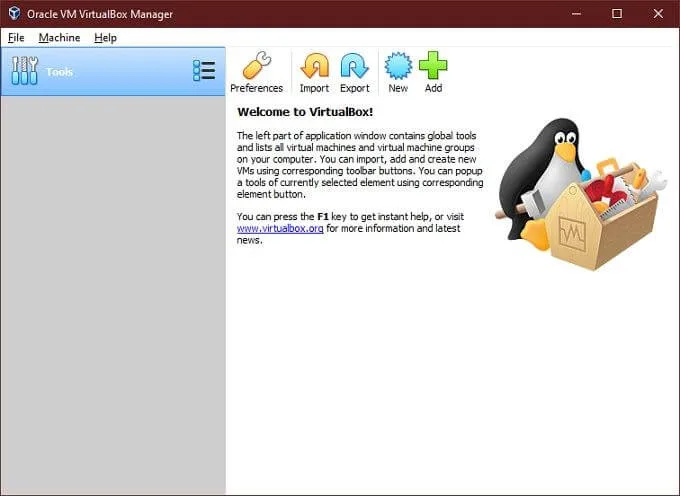Click the Oracle VM VirtualBox Manager title text
The height and width of the screenshot is (496, 680).
pos(103,14)
